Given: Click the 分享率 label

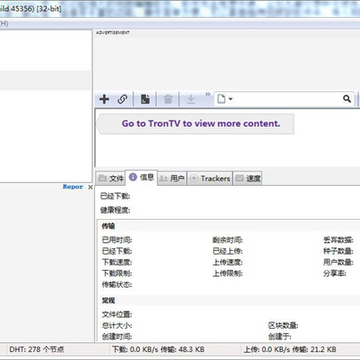Looking at the screenshot, I should tap(335, 273).
